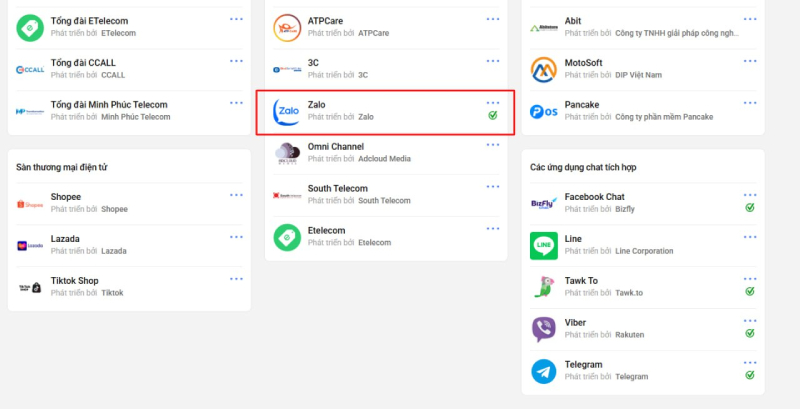The image size is (800, 409).
Task: Click the MotoSoft logo icon
Action: (x=544, y=69)
